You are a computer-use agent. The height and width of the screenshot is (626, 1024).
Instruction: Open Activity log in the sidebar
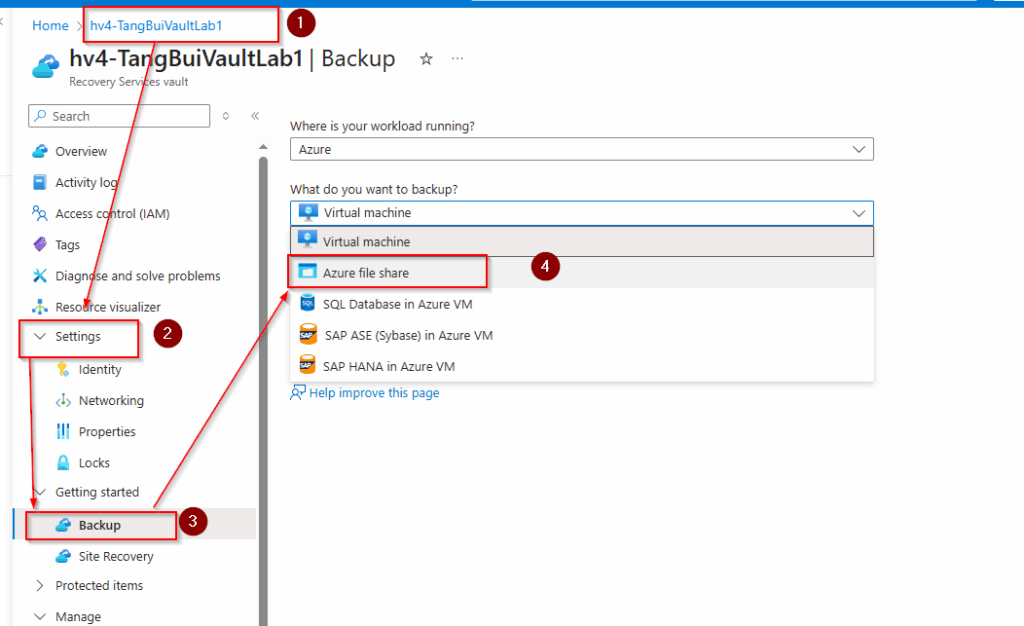click(86, 182)
